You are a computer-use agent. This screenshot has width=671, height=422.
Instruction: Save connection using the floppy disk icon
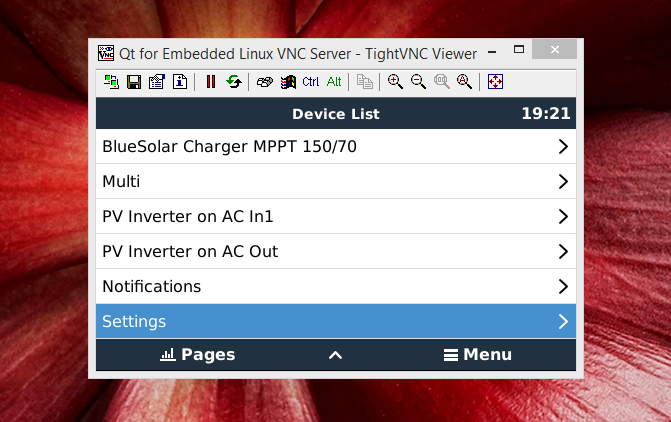133,82
